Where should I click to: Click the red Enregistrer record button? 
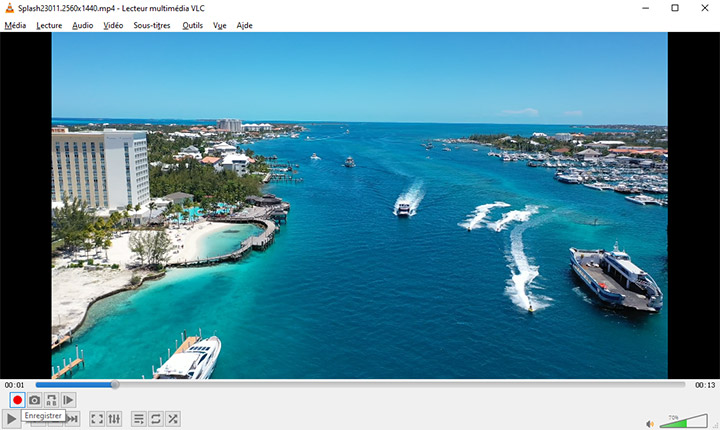pos(17,400)
